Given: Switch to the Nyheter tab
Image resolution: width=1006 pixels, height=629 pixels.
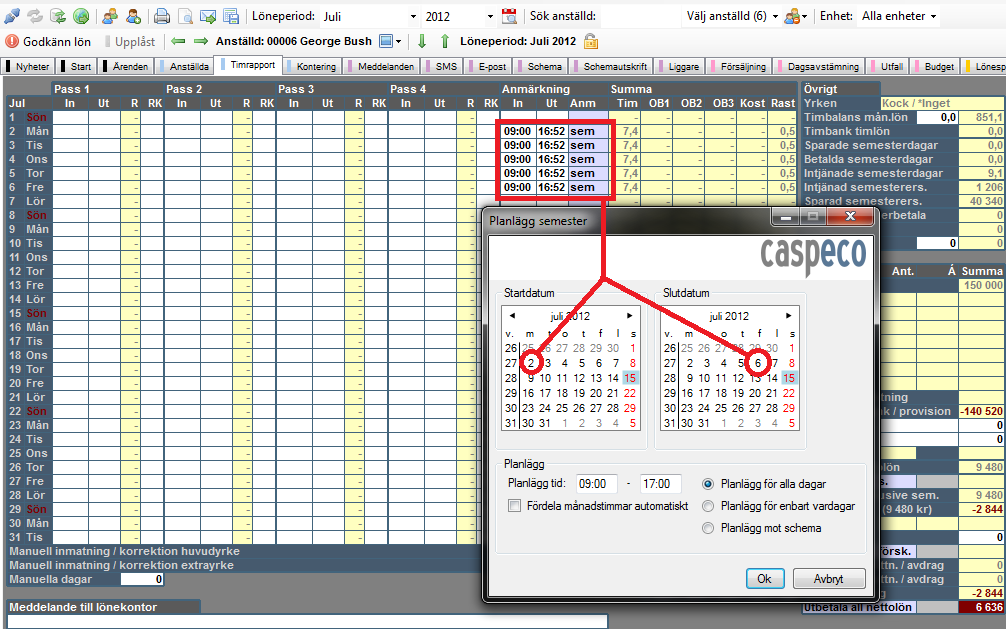Looking at the screenshot, I should tap(29, 66).
